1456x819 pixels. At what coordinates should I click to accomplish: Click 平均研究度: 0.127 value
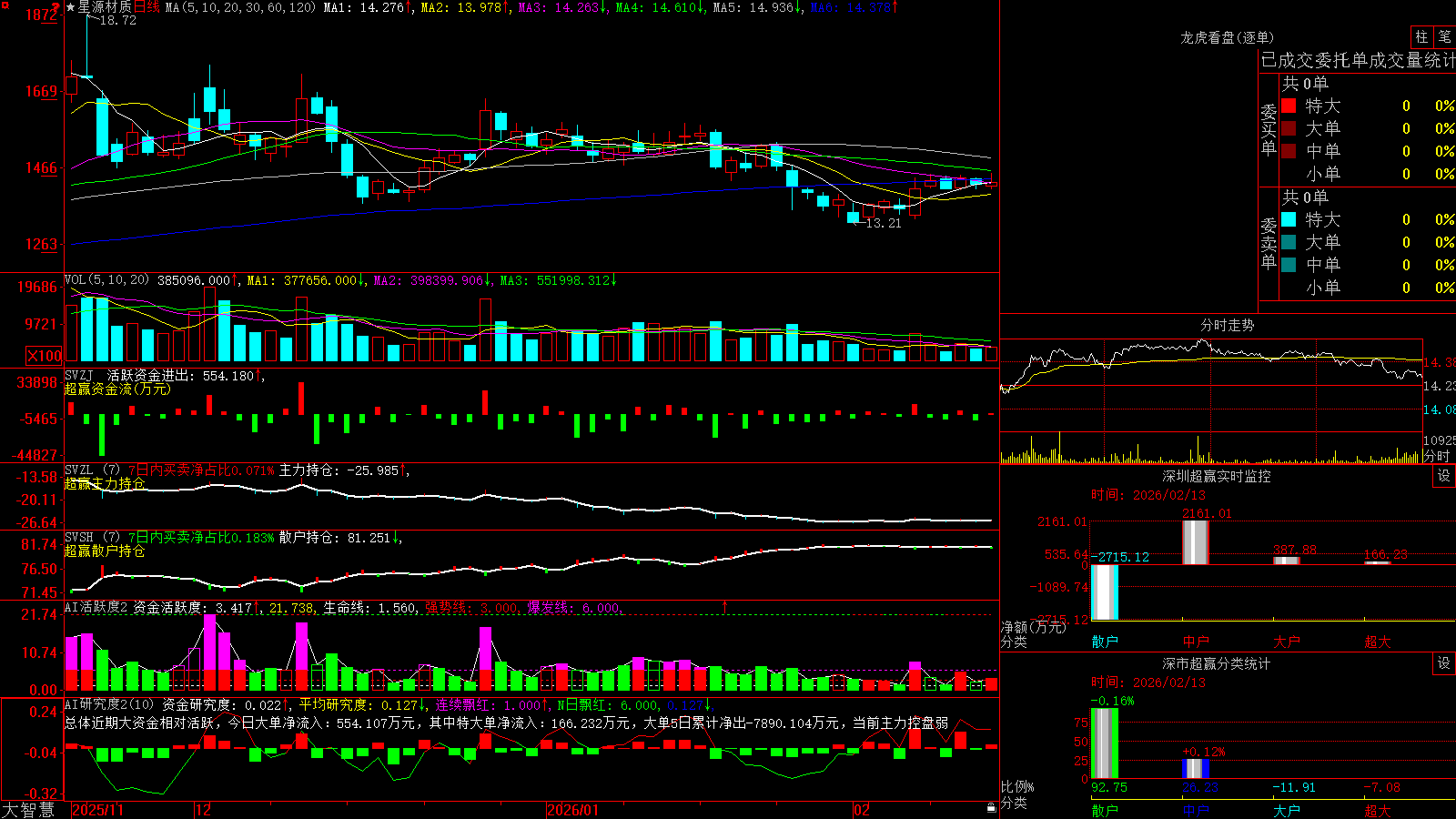point(359,704)
